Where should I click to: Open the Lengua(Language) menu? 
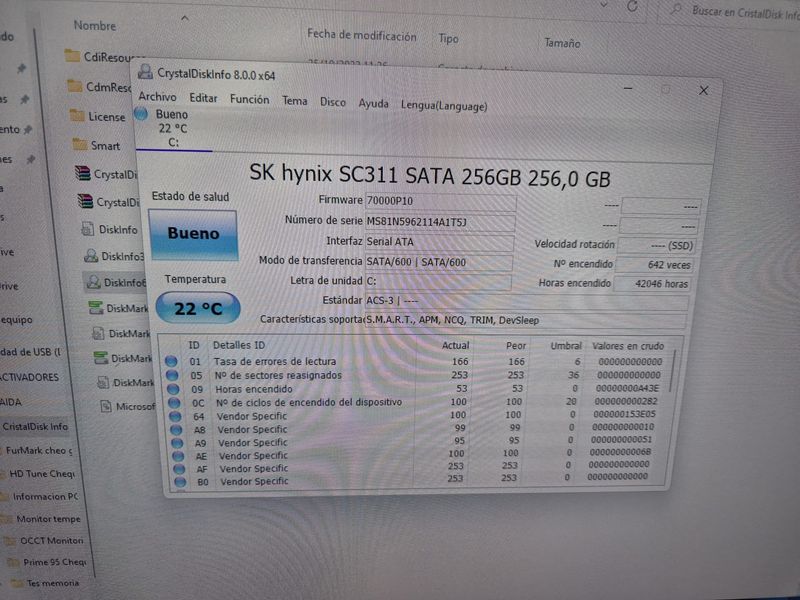tap(444, 106)
